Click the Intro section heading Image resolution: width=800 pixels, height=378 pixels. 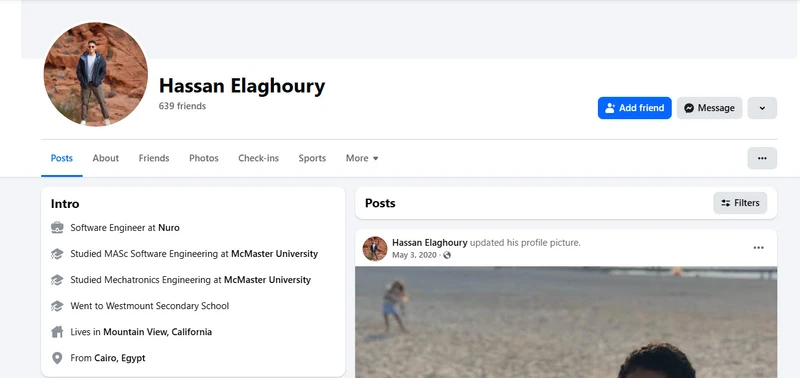[65, 204]
